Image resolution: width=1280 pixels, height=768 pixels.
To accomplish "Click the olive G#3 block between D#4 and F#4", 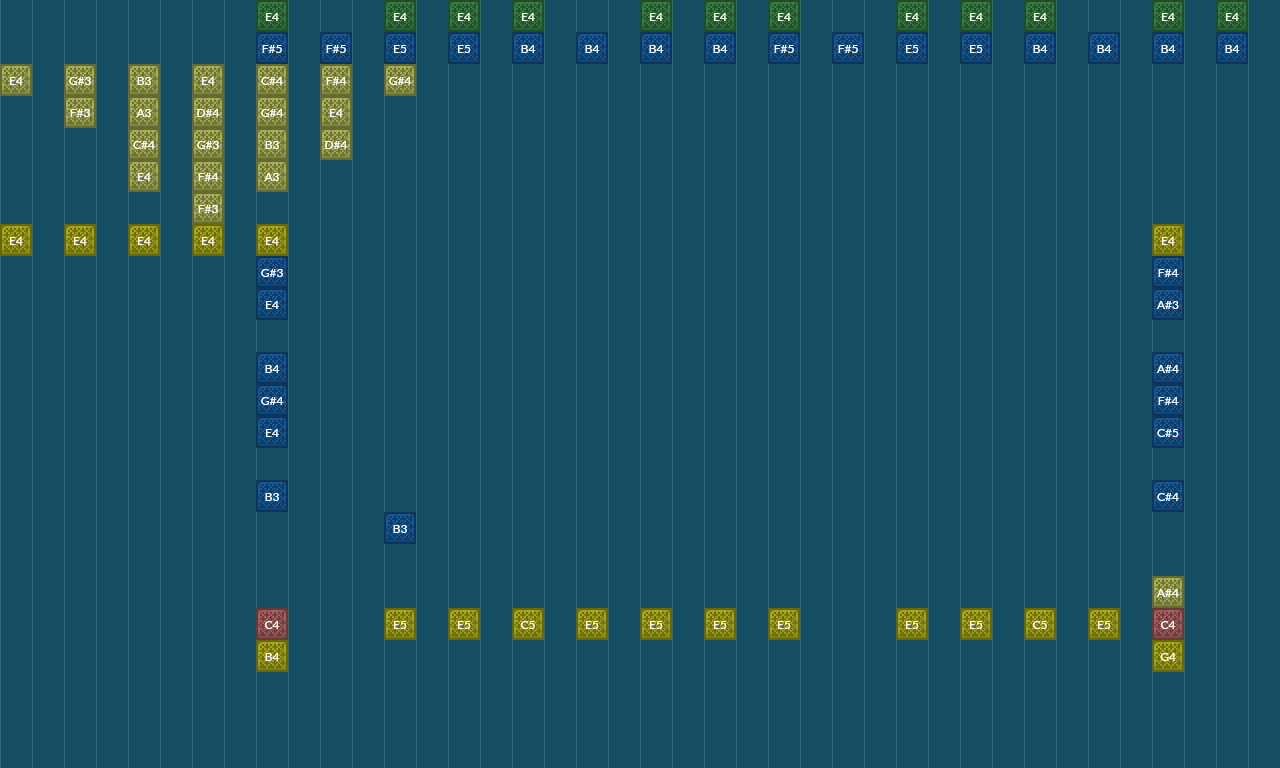I will [208, 144].
